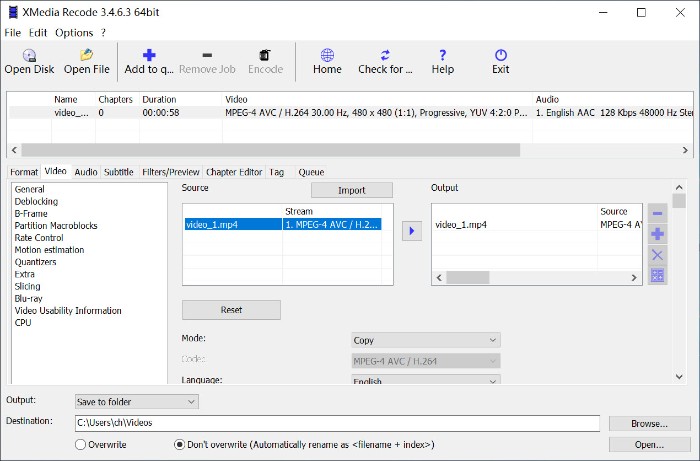Screen dimensions: 700x461
Task: Select General in the settings list
Action: click(x=29, y=189)
